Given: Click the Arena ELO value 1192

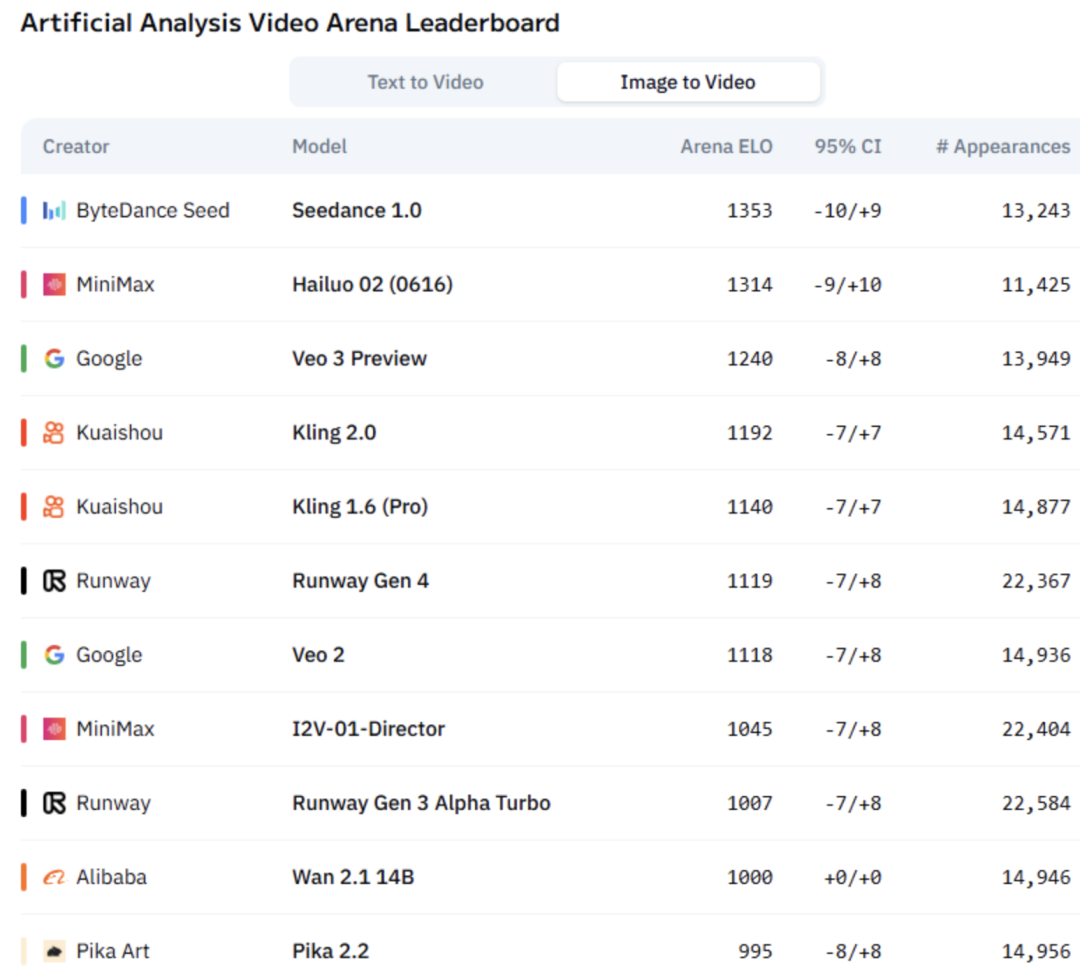Looking at the screenshot, I should pyautogui.click(x=750, y=433).
